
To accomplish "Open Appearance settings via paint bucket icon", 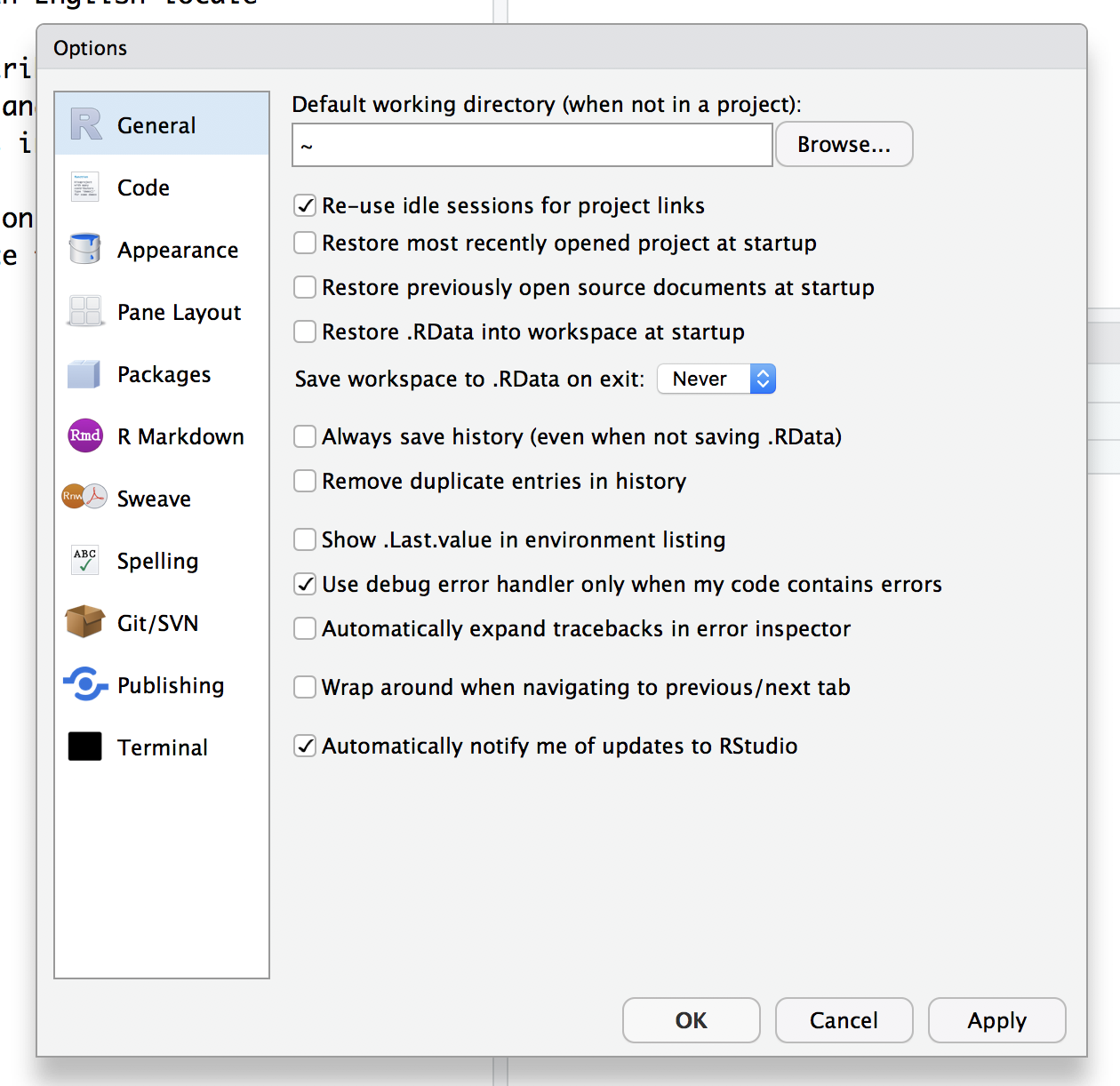I will click(x=85, y=249).
